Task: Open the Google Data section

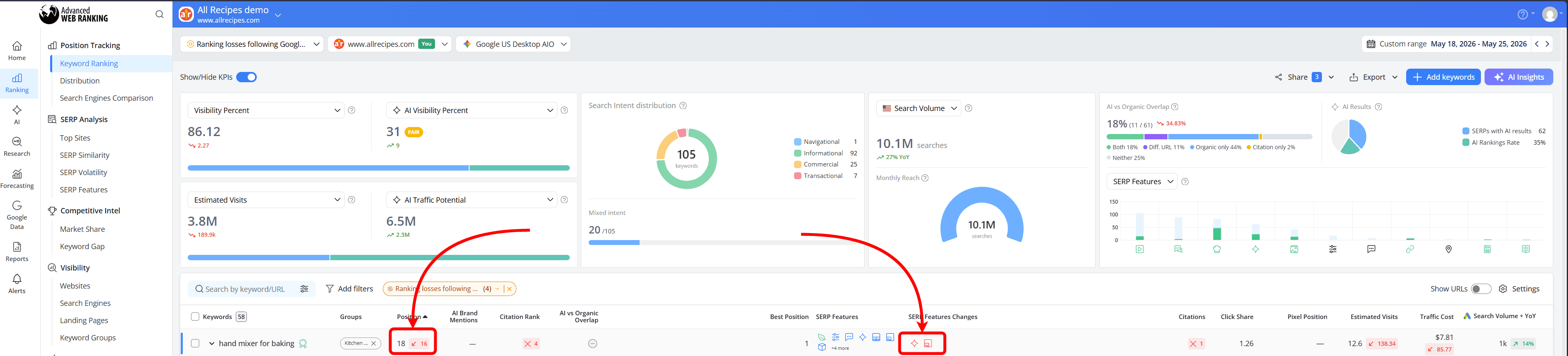Action: click(x=17, y=215)
